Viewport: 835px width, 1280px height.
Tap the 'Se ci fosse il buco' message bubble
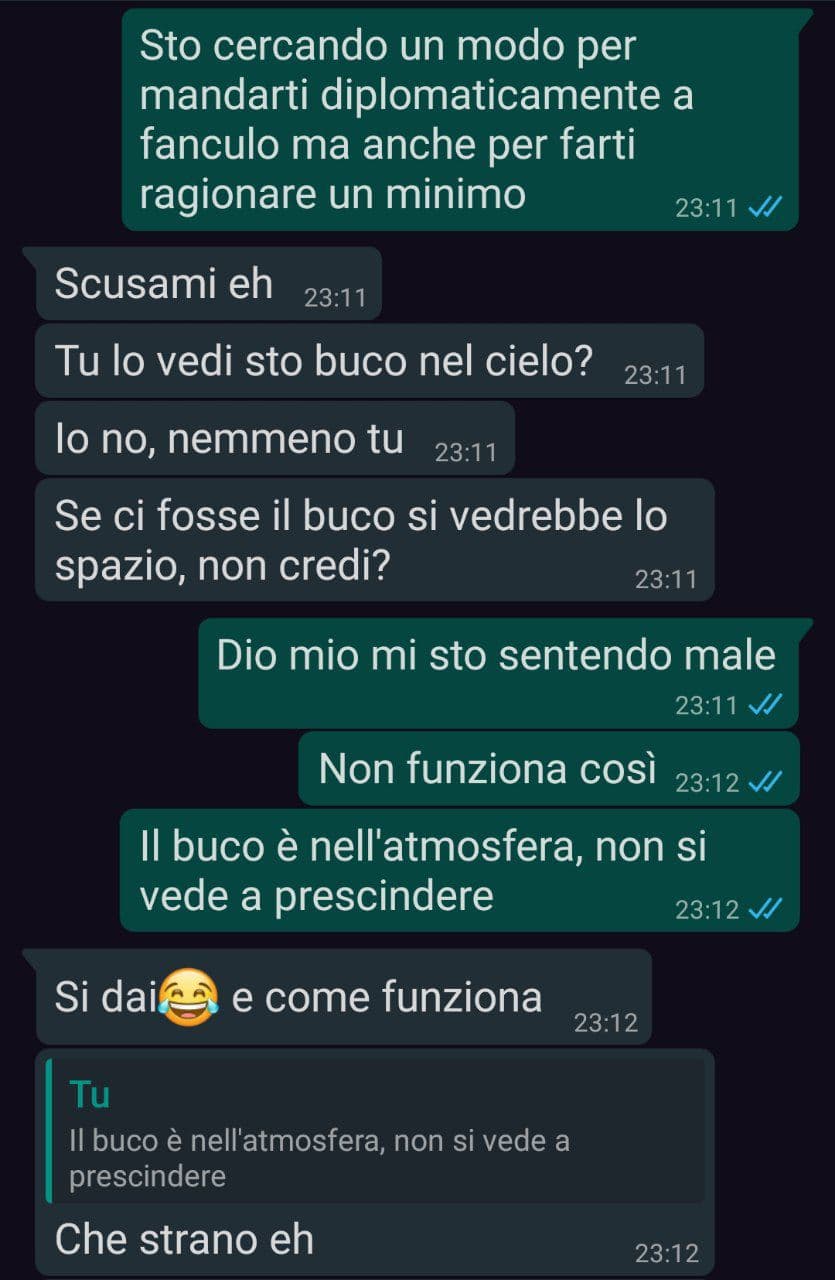click(375, 540)
